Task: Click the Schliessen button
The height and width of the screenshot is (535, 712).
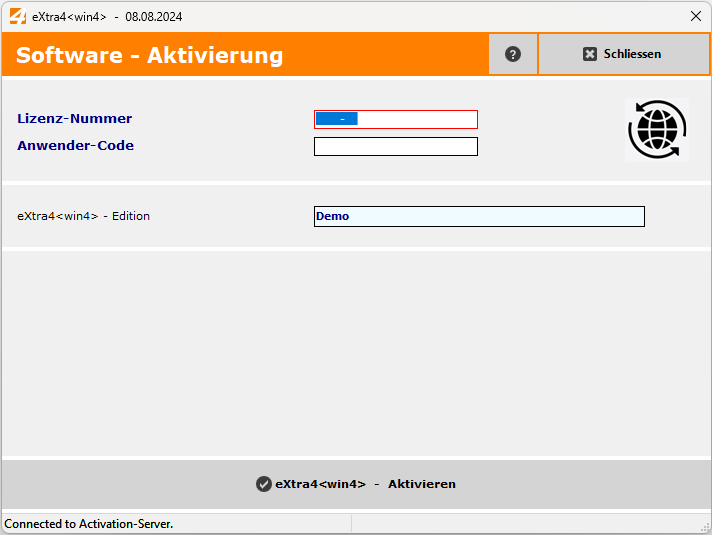Action: (x=624, y=54)
